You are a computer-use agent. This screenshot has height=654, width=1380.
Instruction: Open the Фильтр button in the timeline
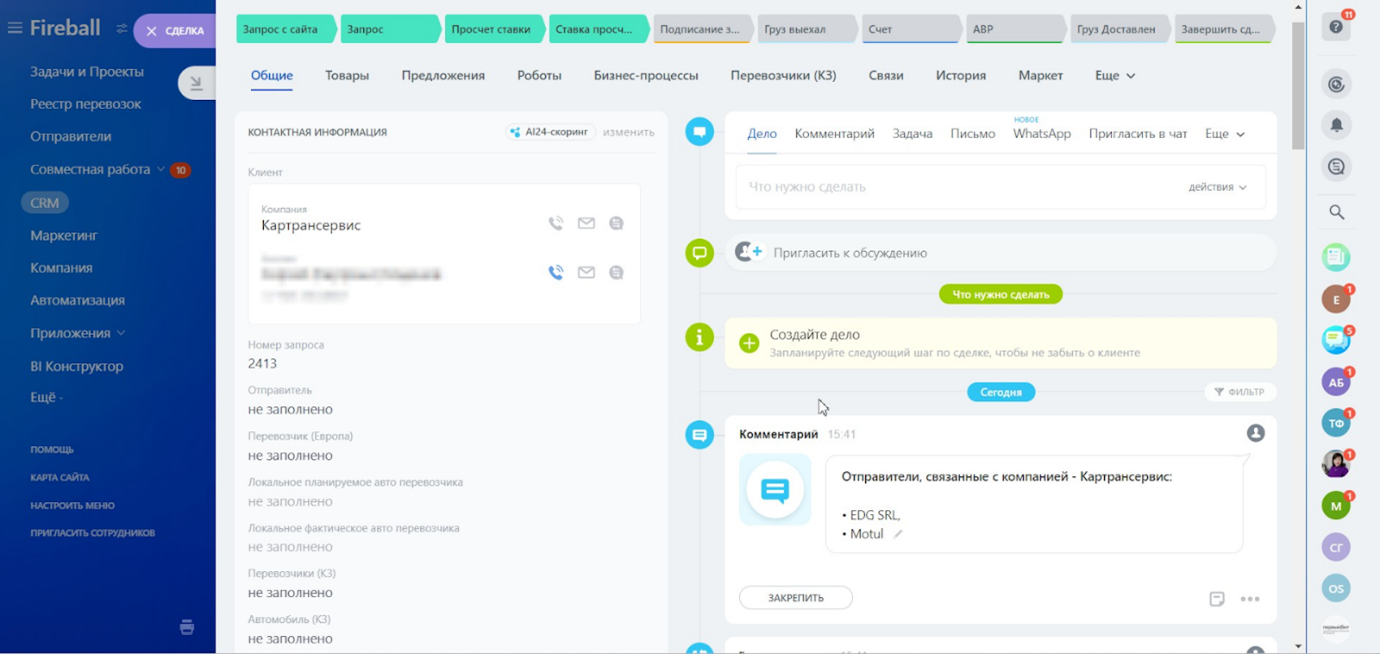(x=1240, y=392)
